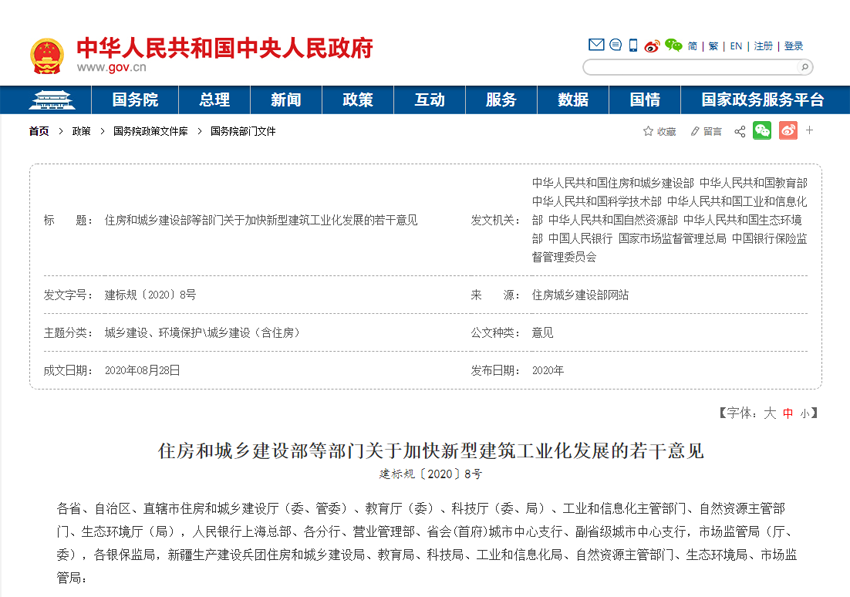Click the chat bubble icon in header

[x=615, y=44]
